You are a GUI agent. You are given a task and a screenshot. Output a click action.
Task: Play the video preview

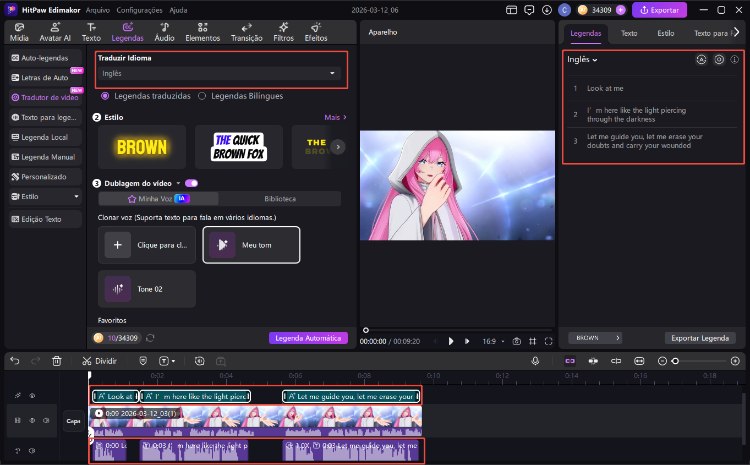pos(451,342)
